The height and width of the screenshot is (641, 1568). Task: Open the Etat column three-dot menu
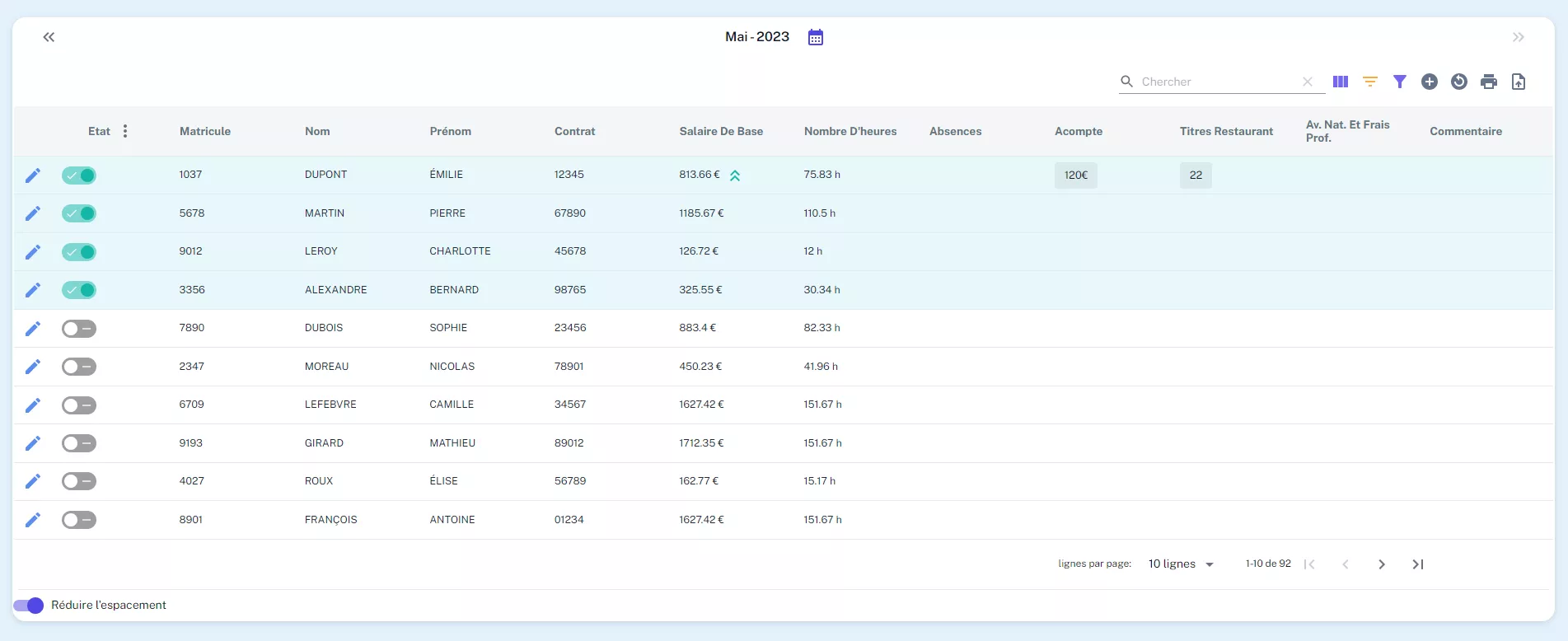125,131
